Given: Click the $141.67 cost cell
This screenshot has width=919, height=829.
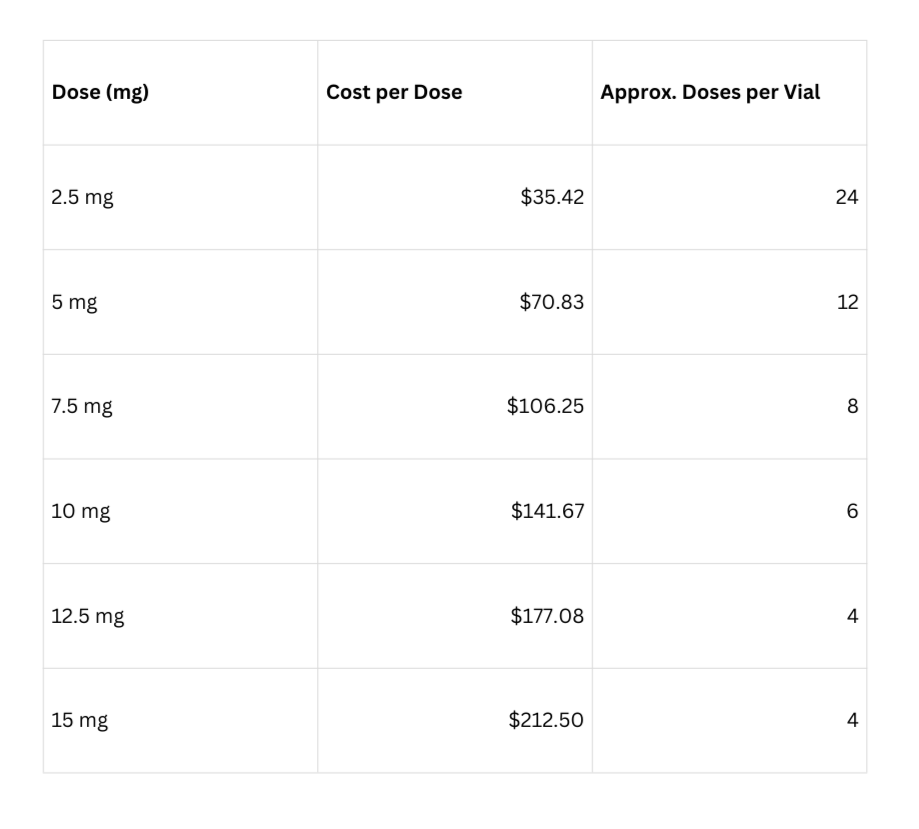Looking at the screenshot, I should point(455,511).
